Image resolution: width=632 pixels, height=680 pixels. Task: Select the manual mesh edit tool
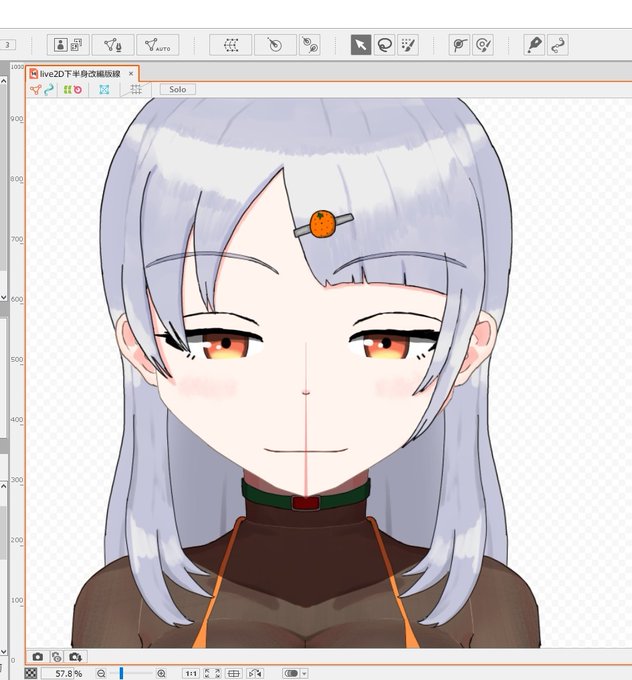(113, 45)
